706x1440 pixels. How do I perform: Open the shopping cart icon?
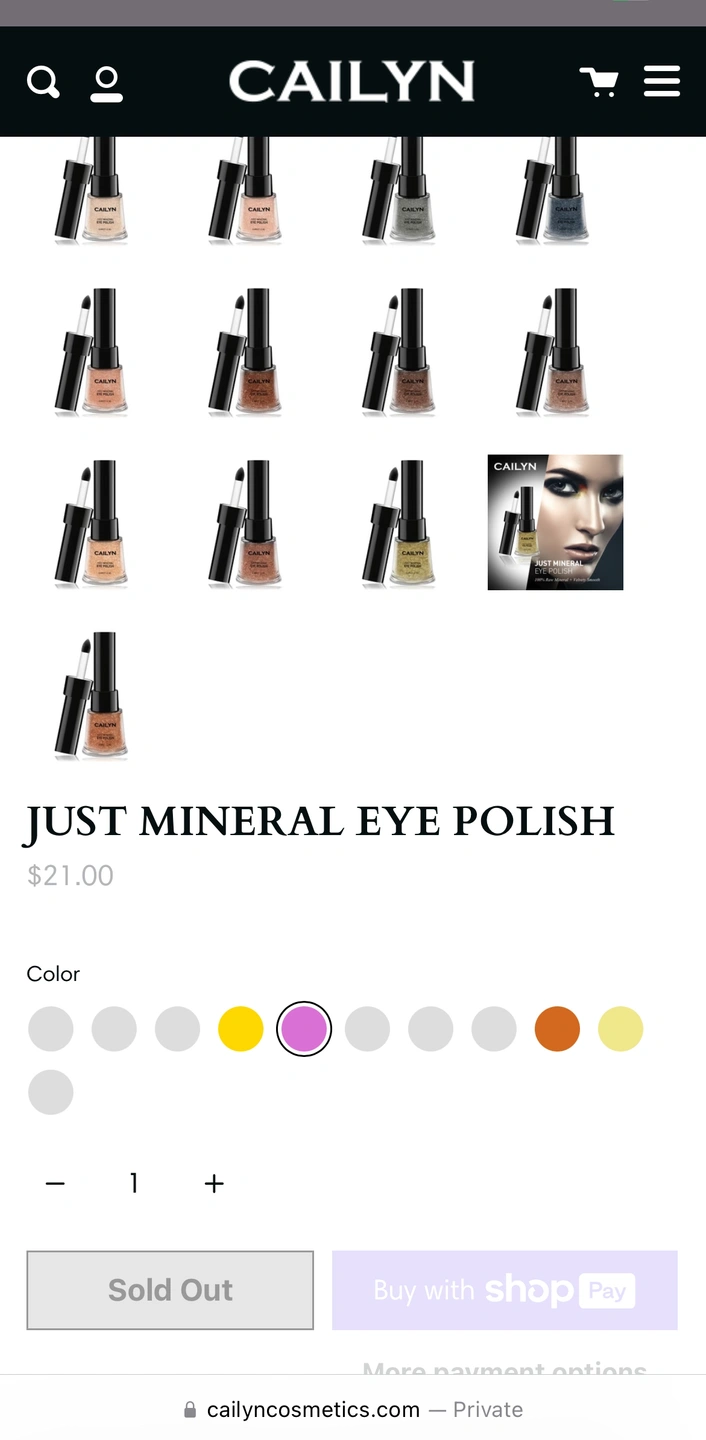click(599, 82)
